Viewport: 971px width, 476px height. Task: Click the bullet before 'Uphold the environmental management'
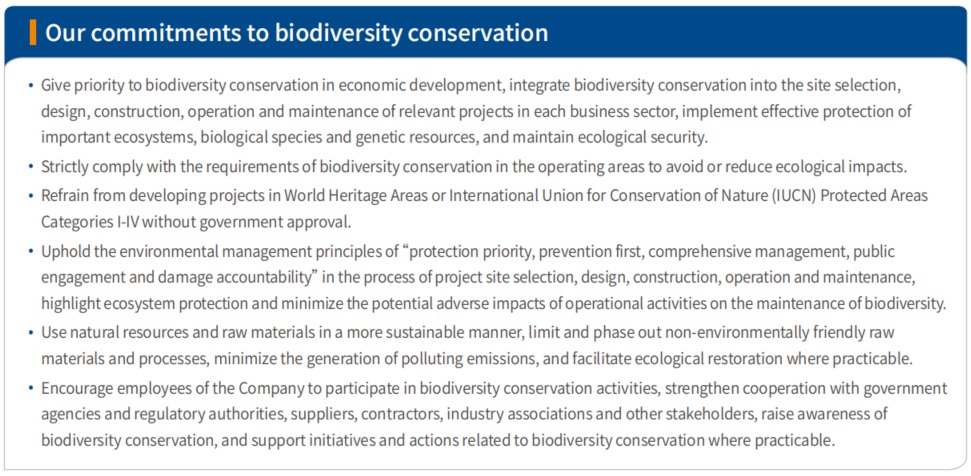pos(31,252)
